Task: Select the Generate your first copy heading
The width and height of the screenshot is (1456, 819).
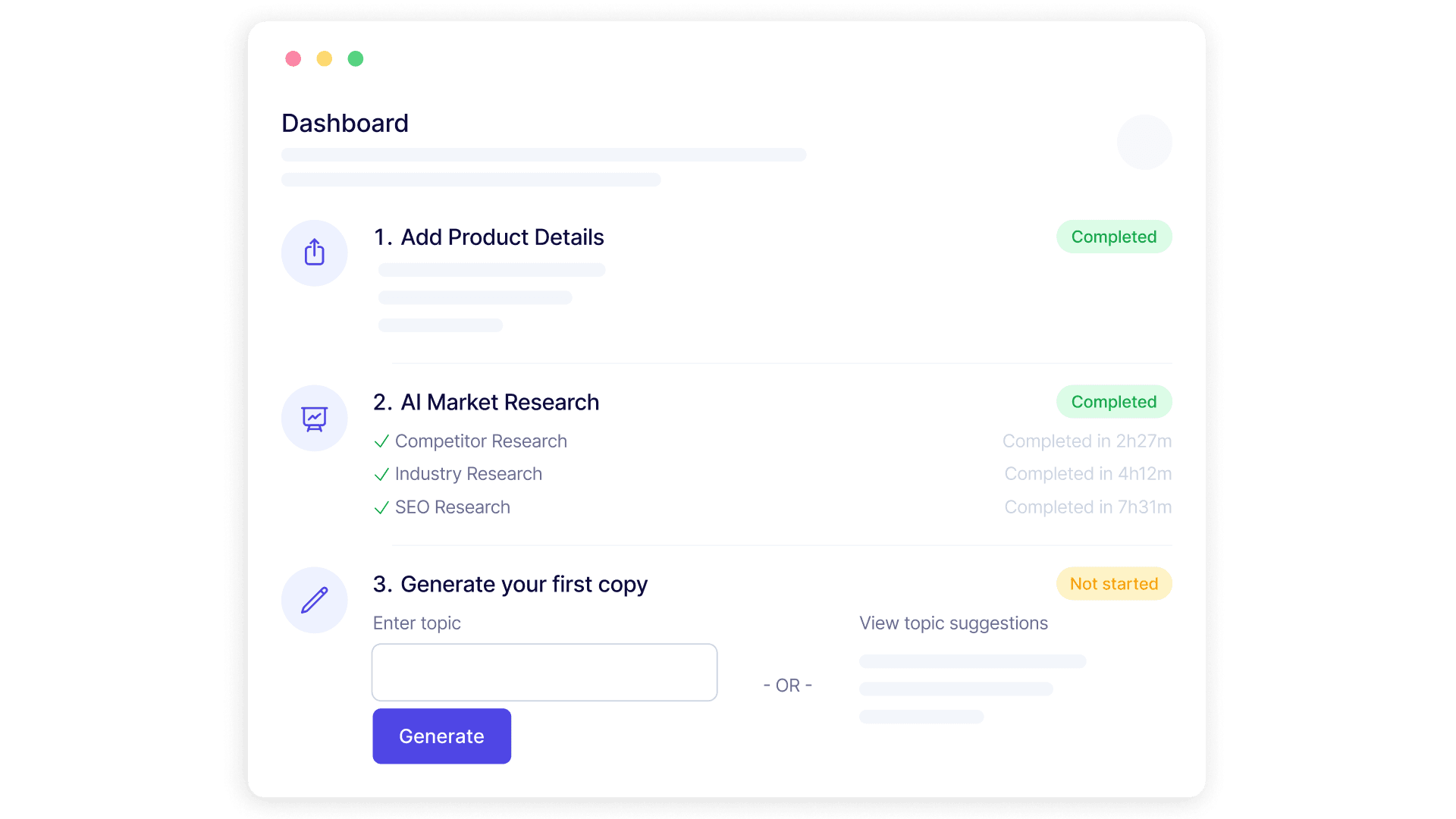Action: point(510,585)
